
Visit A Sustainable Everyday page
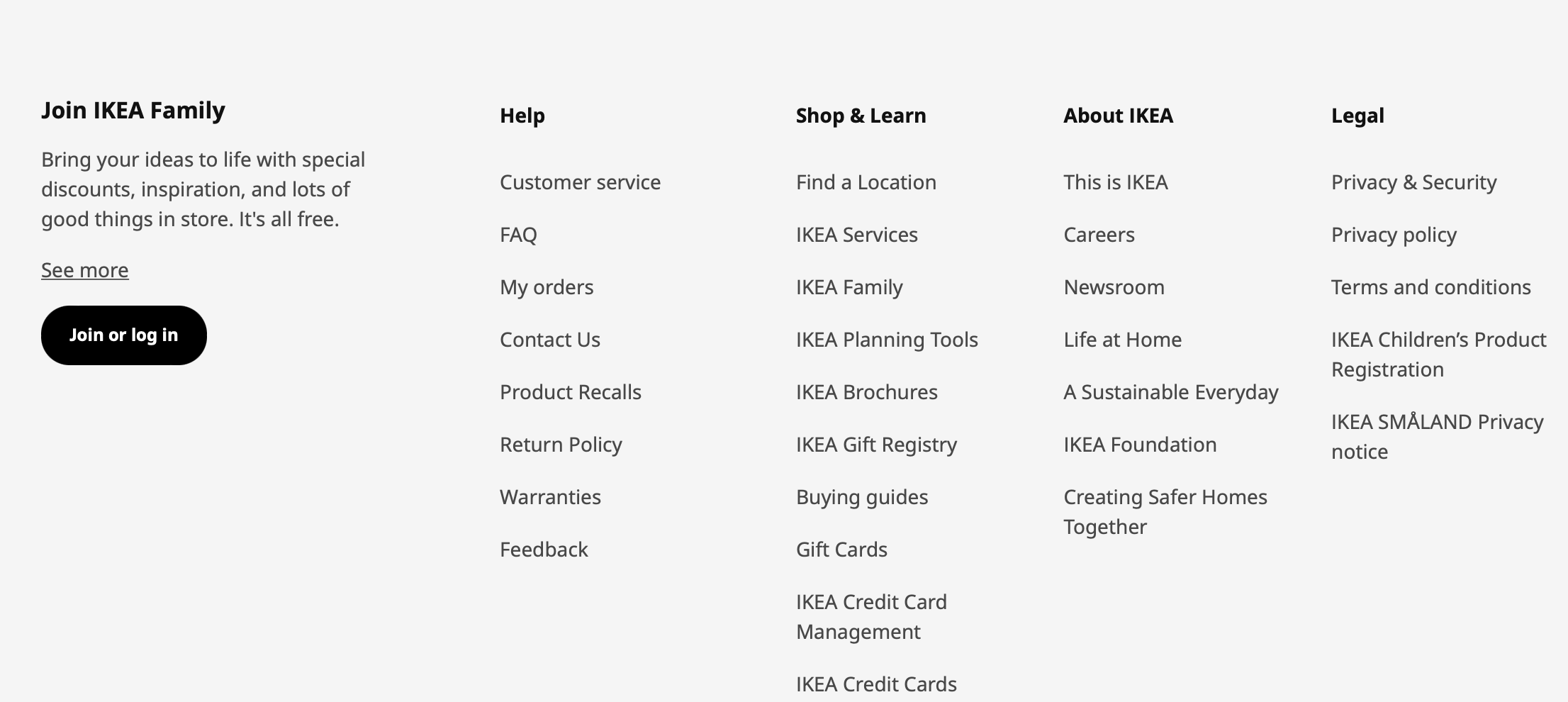(x=1170, y=392)
